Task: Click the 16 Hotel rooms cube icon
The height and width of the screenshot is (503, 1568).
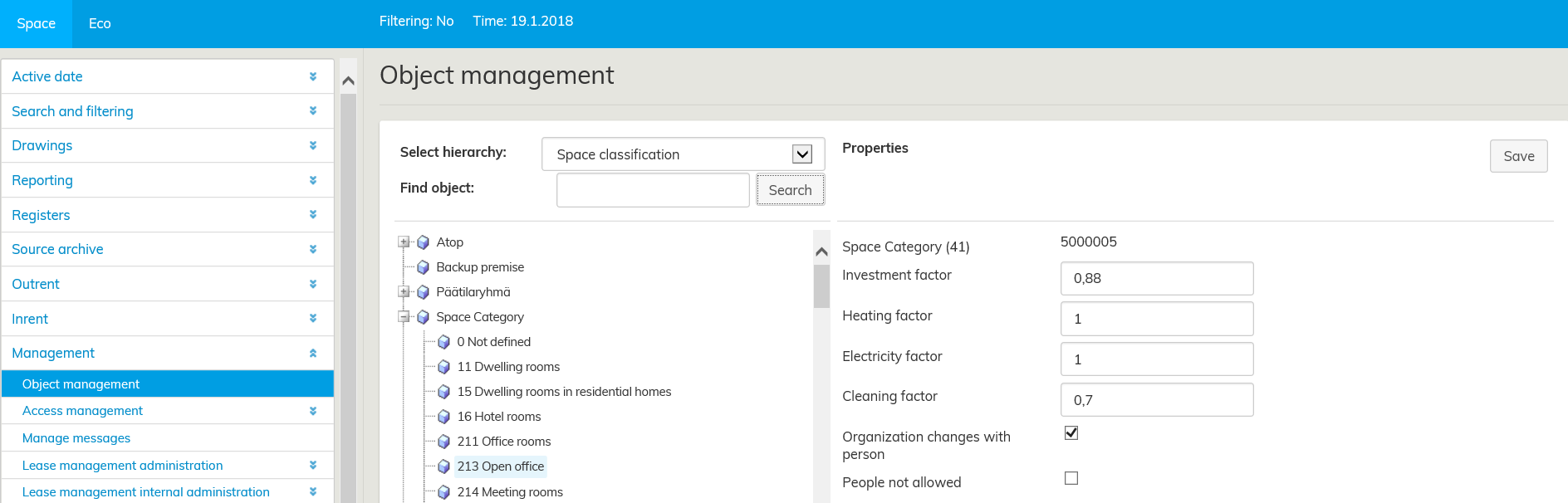Action: pos(443,417)
